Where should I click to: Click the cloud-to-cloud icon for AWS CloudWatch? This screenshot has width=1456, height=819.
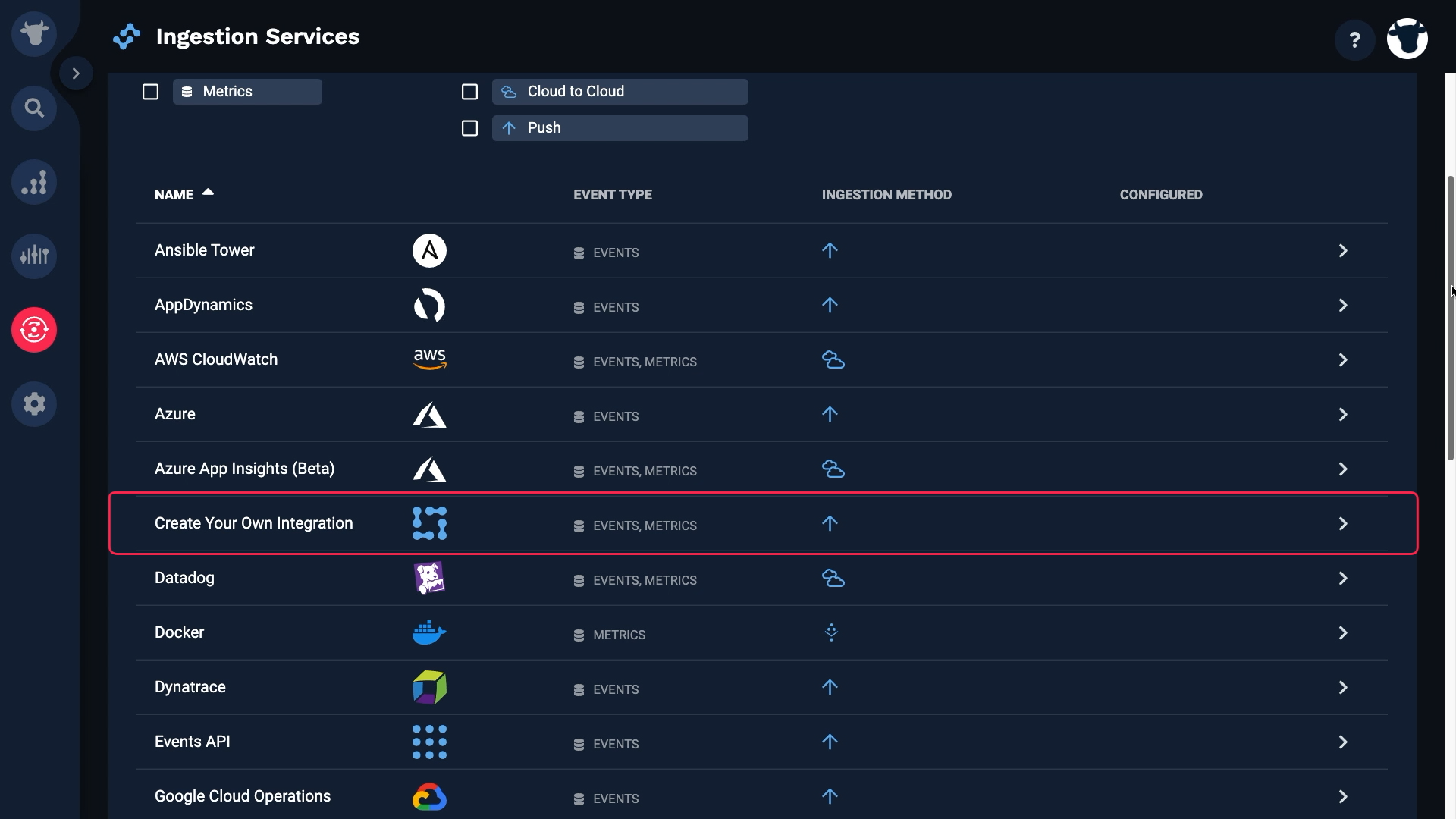click(833, 359)
